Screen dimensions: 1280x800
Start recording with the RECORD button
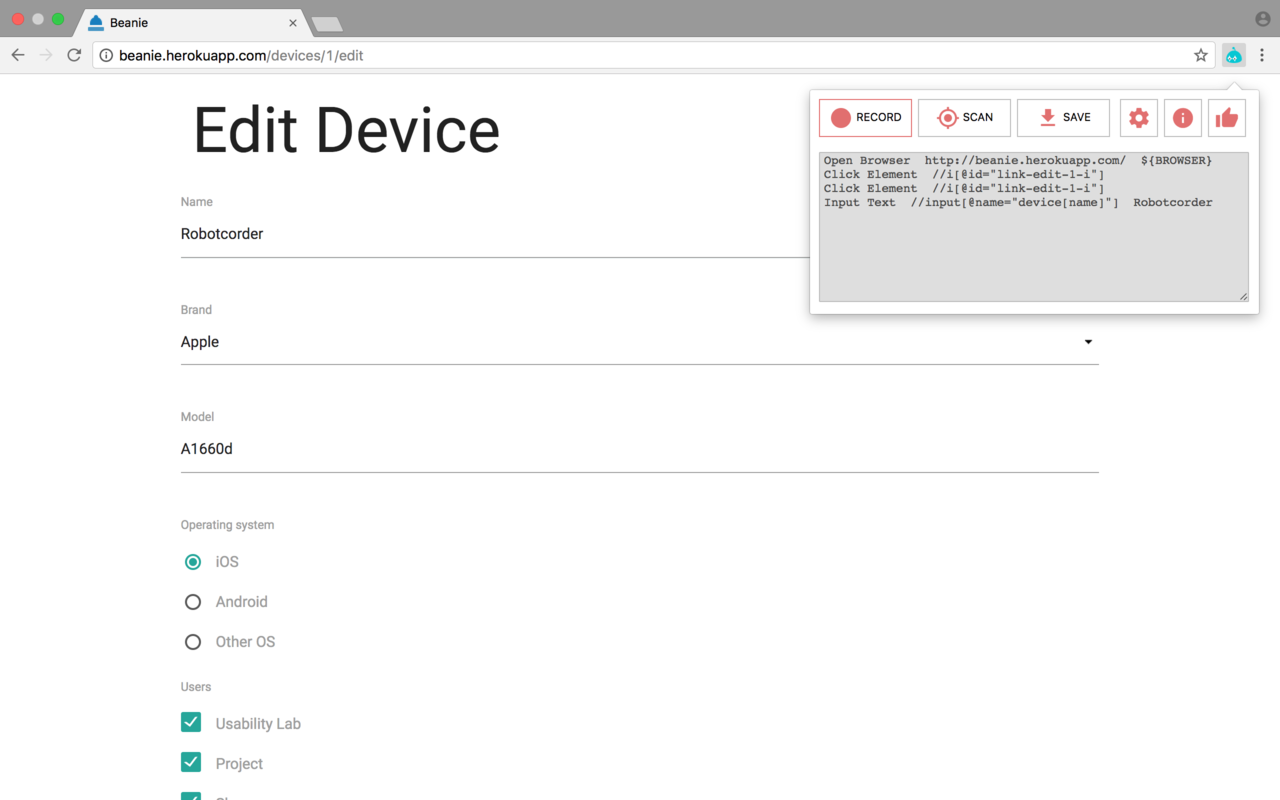pos(865,117)
